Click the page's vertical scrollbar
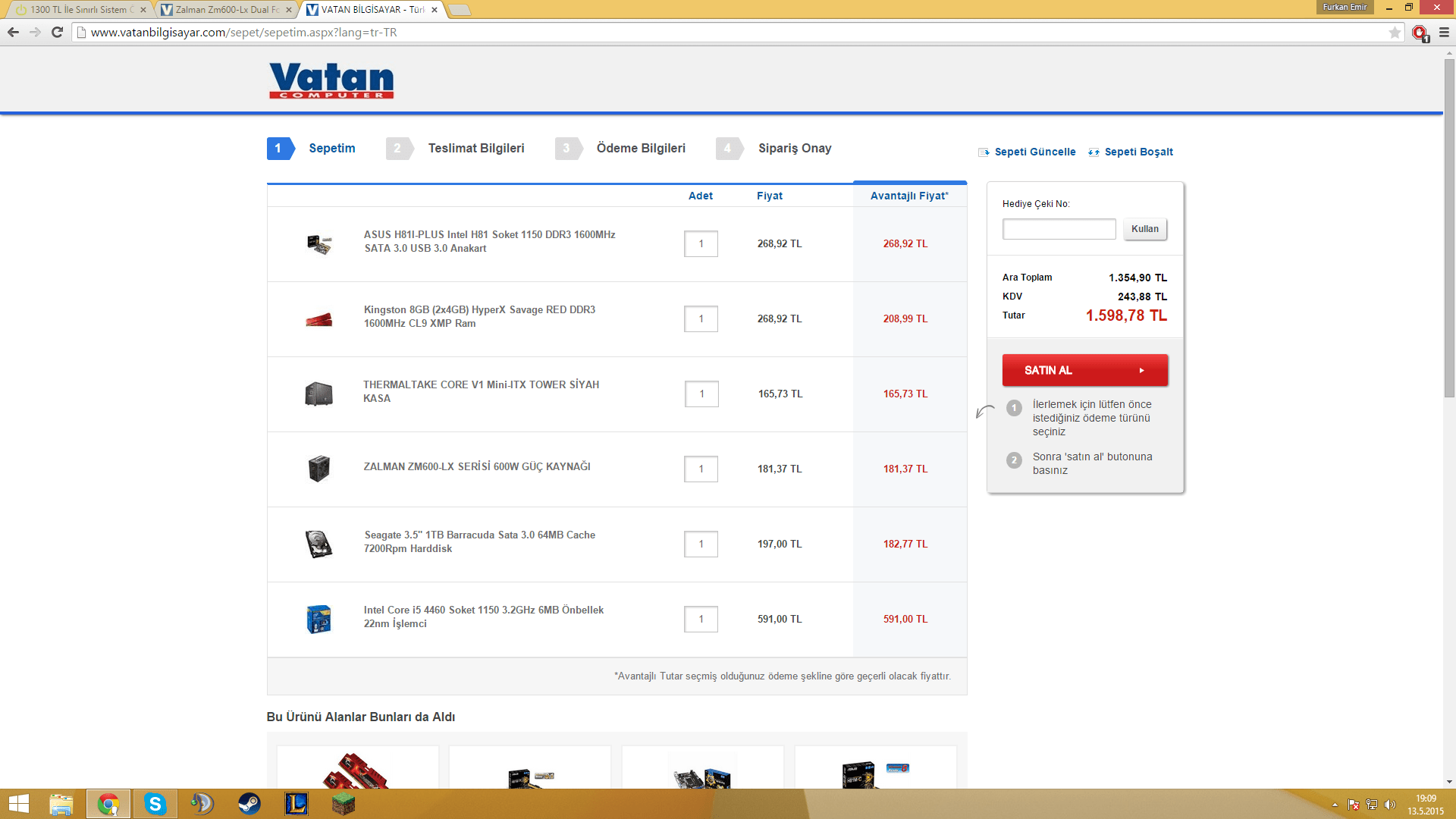The image size is (1456, 819). [1449, 227]
